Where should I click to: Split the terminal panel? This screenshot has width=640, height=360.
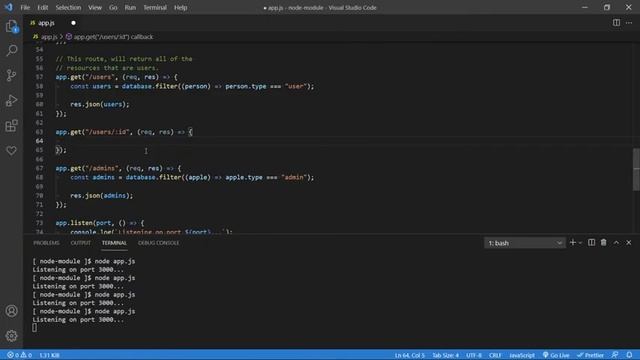[591, 242]
